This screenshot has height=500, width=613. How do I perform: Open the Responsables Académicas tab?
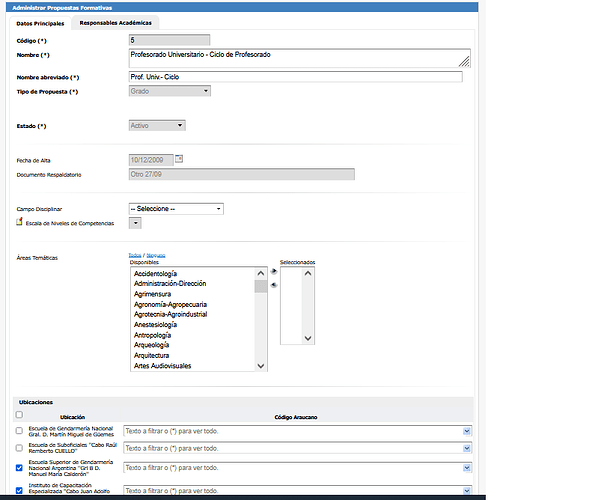click(115, 23)
